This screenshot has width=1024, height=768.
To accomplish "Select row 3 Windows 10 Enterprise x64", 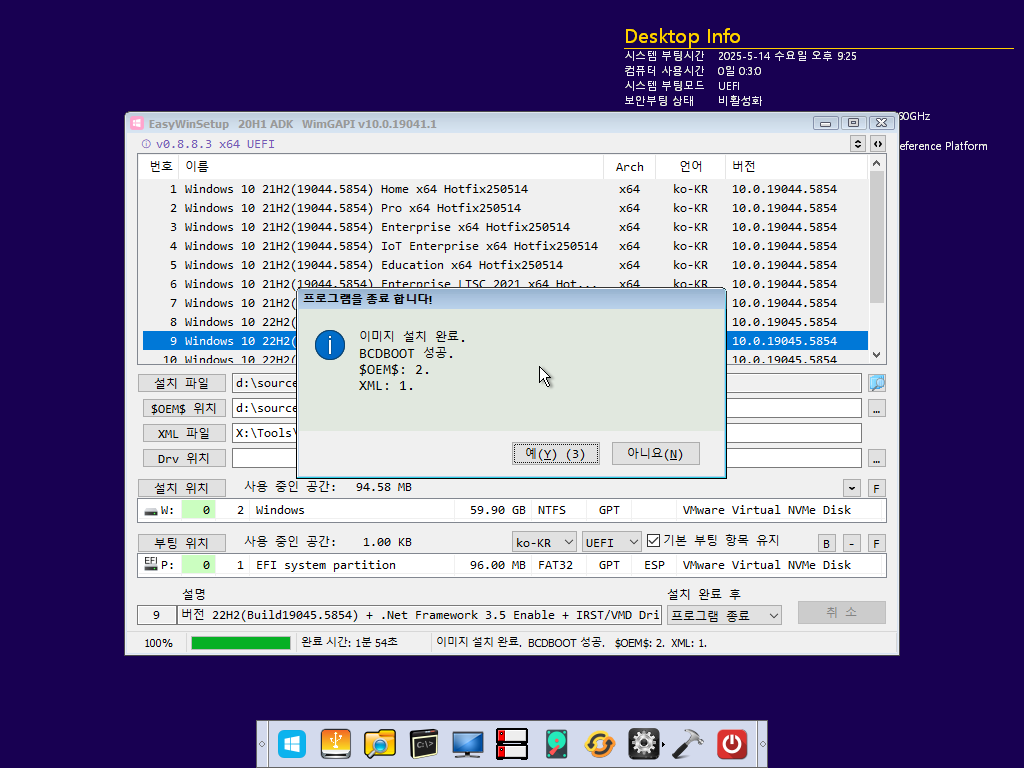I will 505,227.
